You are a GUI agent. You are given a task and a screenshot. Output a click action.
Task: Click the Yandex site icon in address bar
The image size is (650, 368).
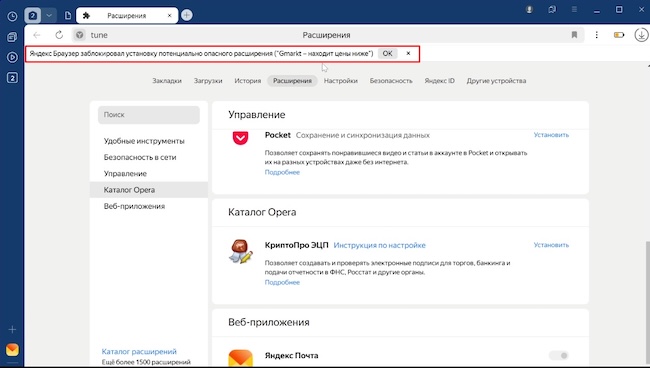(80, 35)
